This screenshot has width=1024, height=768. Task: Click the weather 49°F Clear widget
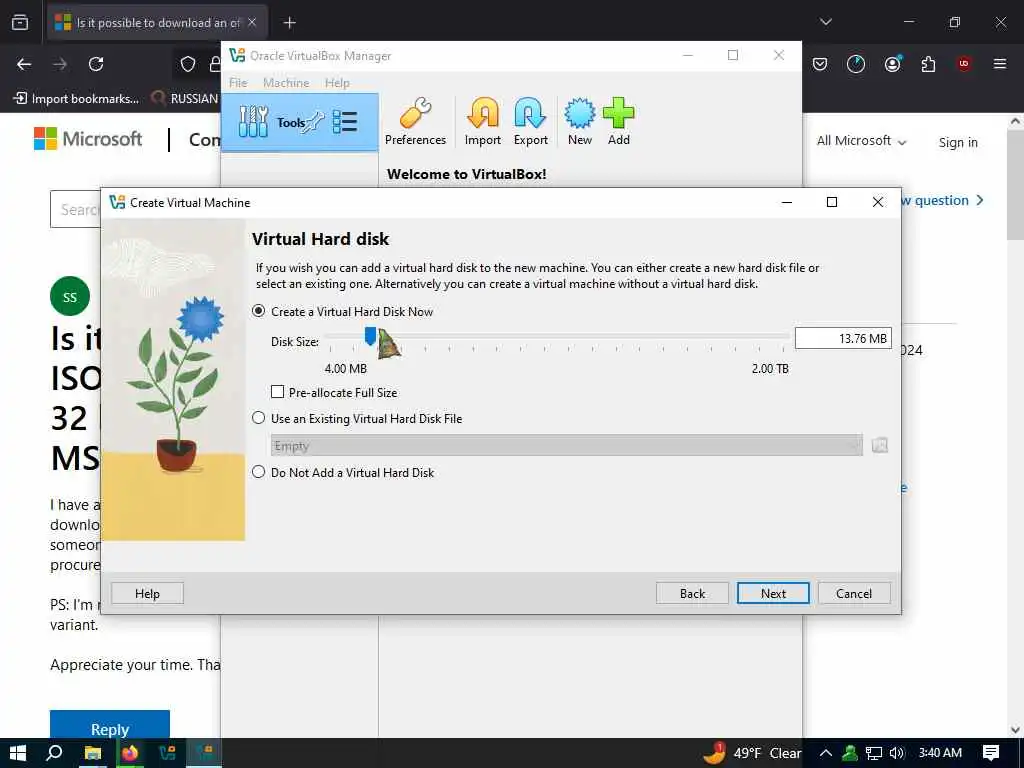[x=752, y=753]
